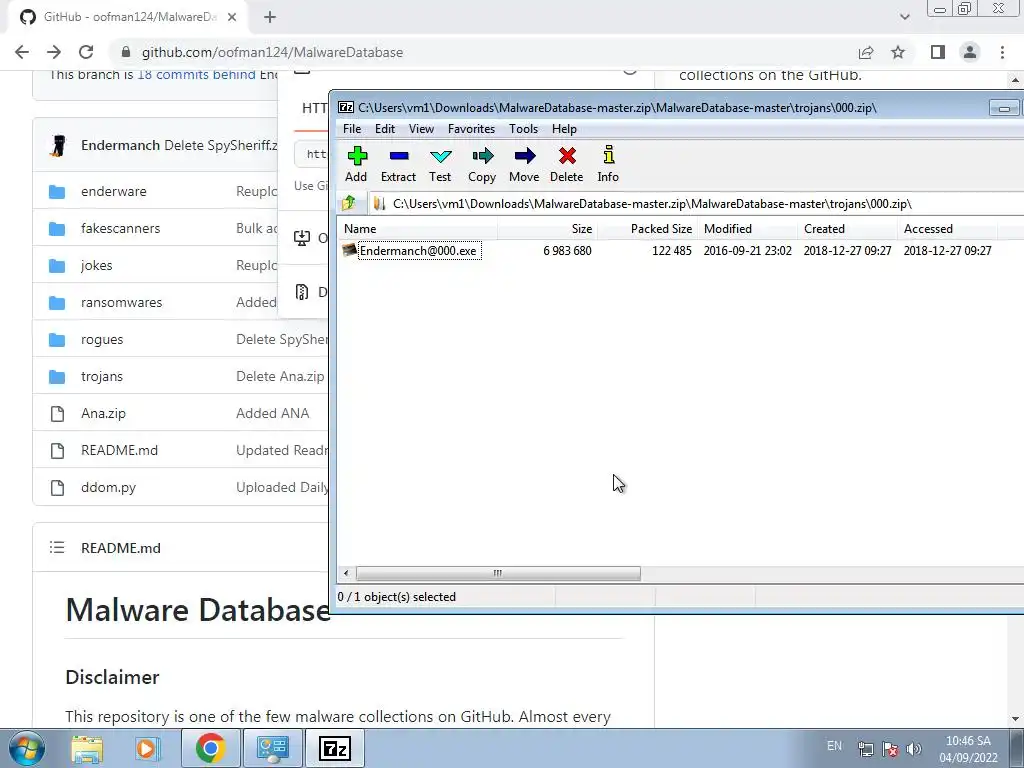1024x768 pixels.
Task: Bookmark this page with the star
Action: pos(898,52)
